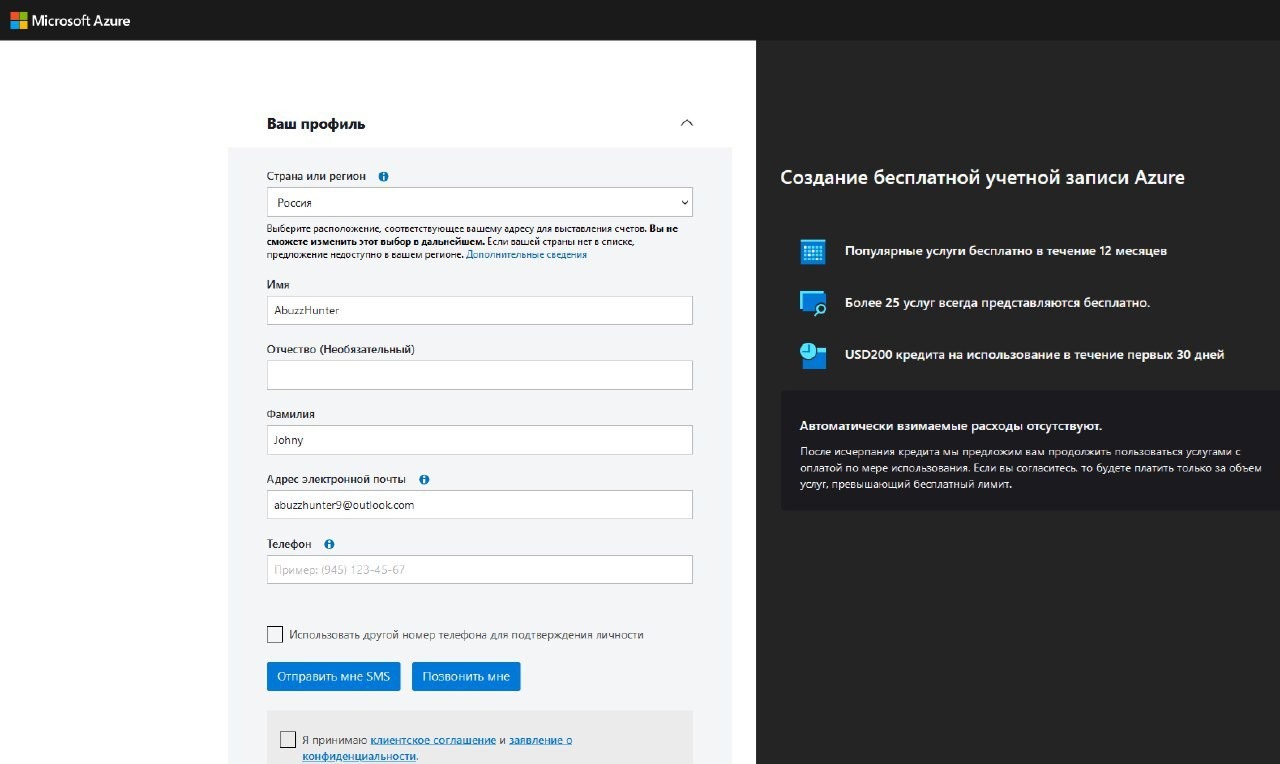Viewport: 1280px width, 764px height.
Task: Open the клиентское соглашение link
Action: 433,740
